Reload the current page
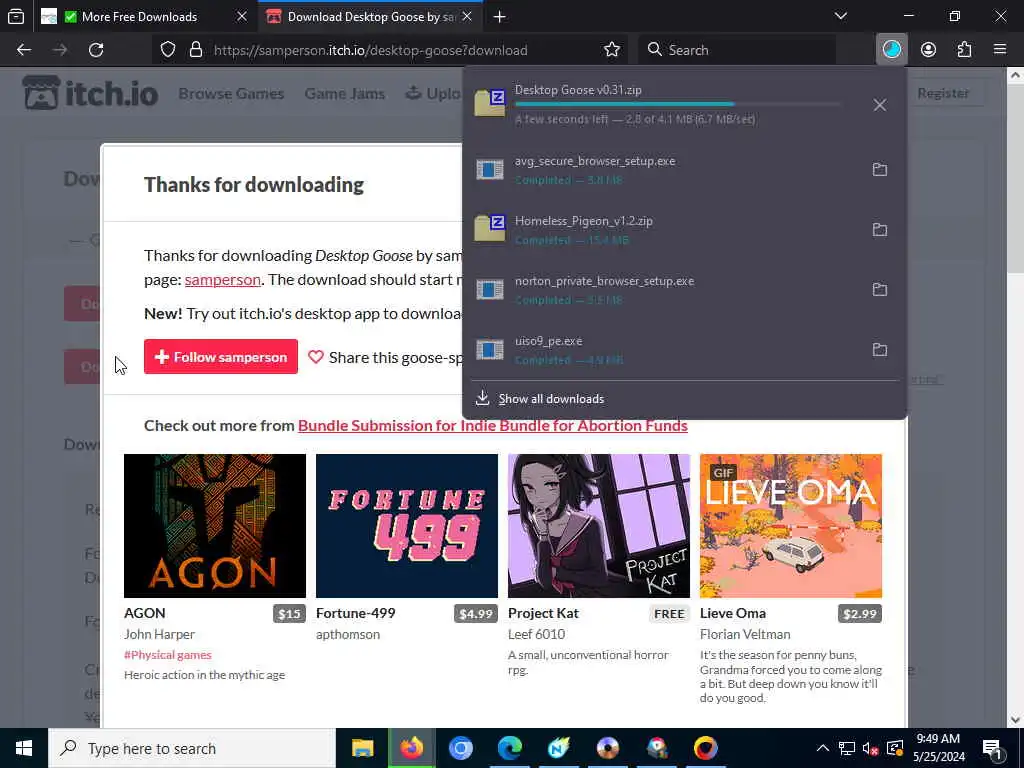This screenshot has height=768, width=1024. [x=96, y=50]
